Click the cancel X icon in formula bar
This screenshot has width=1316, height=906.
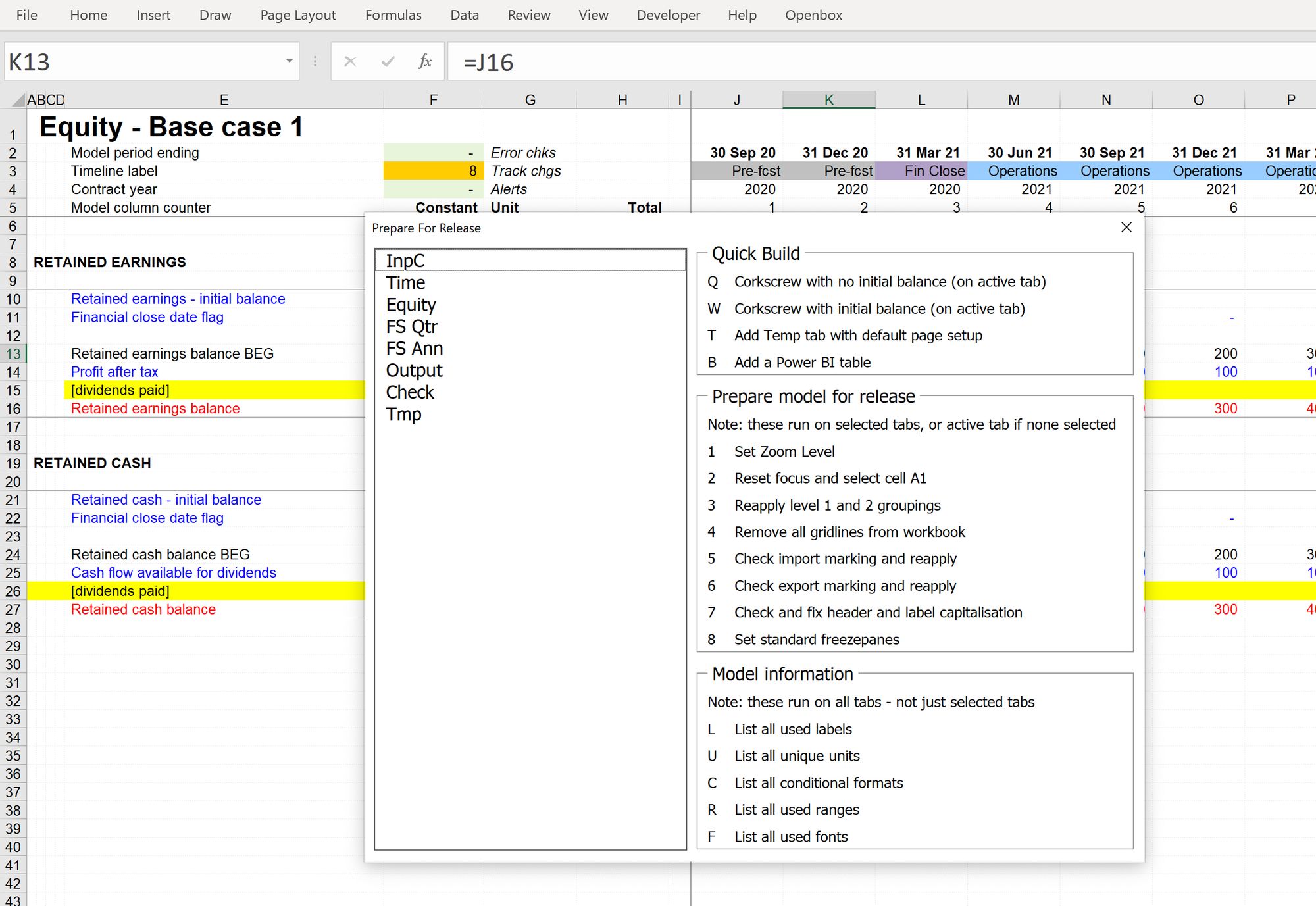[x=350, y=62]
